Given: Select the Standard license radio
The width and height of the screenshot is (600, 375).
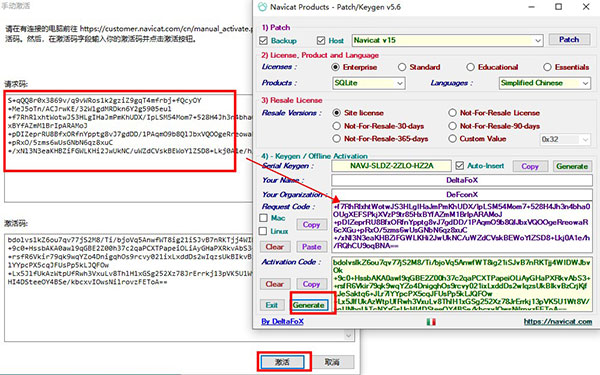Looking at the screenshot, I should coord(401,67).
